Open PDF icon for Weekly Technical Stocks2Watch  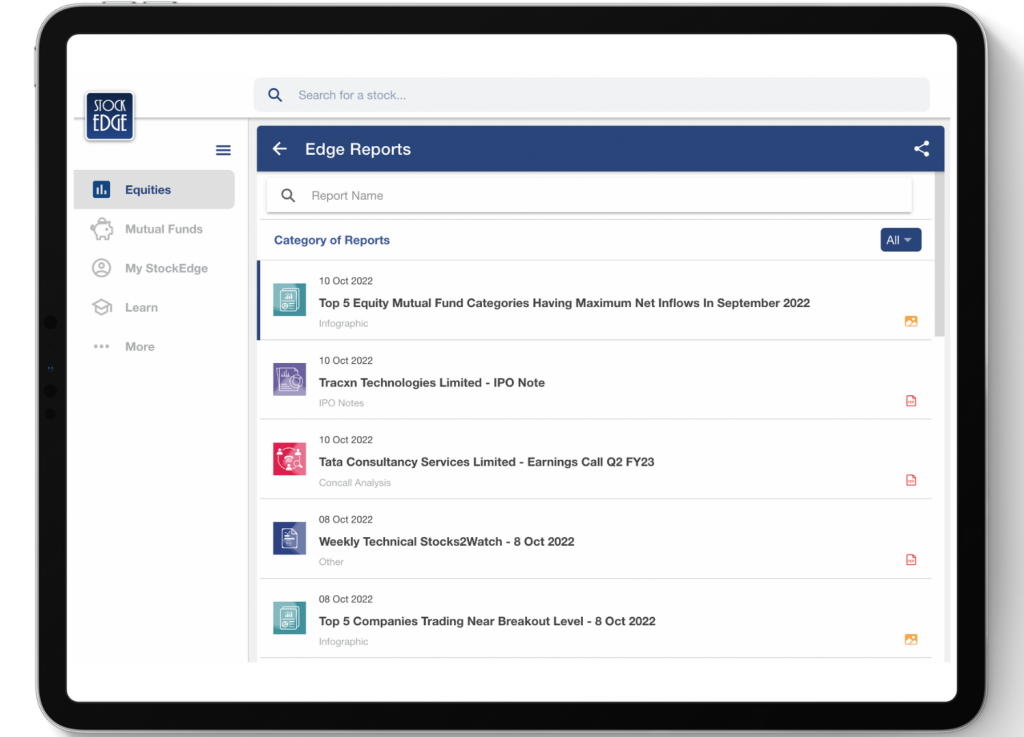[x=911, y=559]
